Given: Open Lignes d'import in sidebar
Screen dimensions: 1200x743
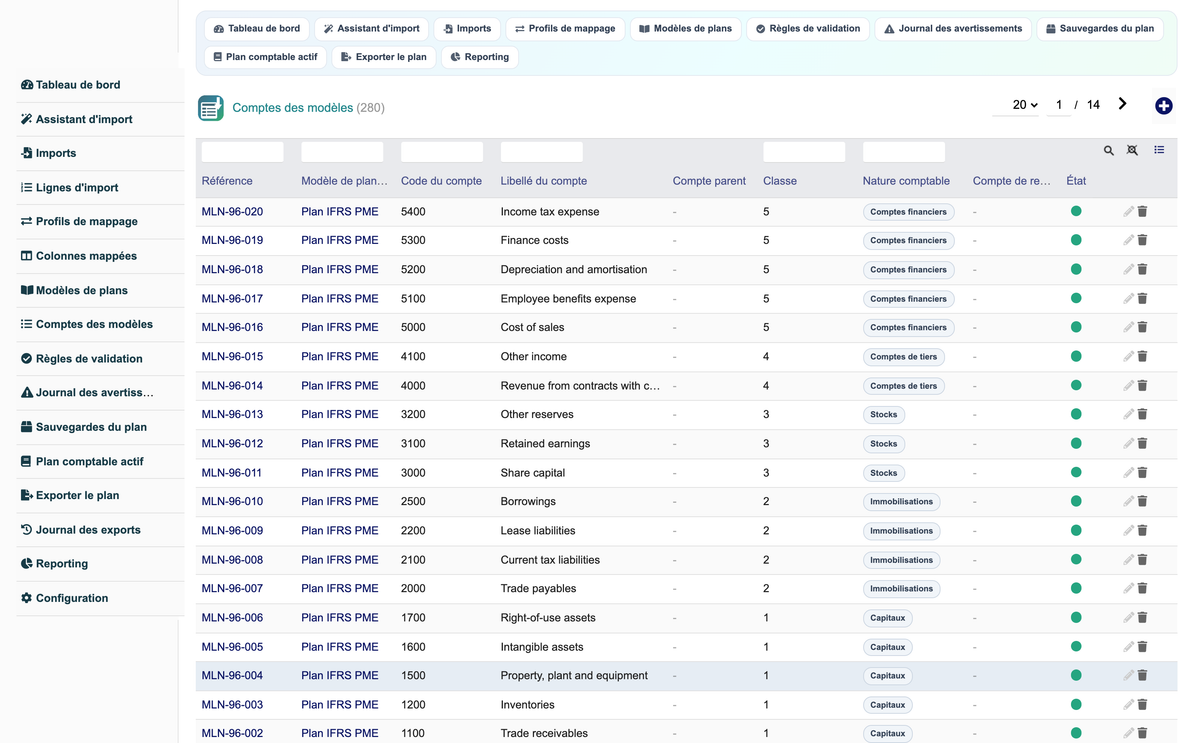Looking at the screenshot, I should [x=77, y=188].
